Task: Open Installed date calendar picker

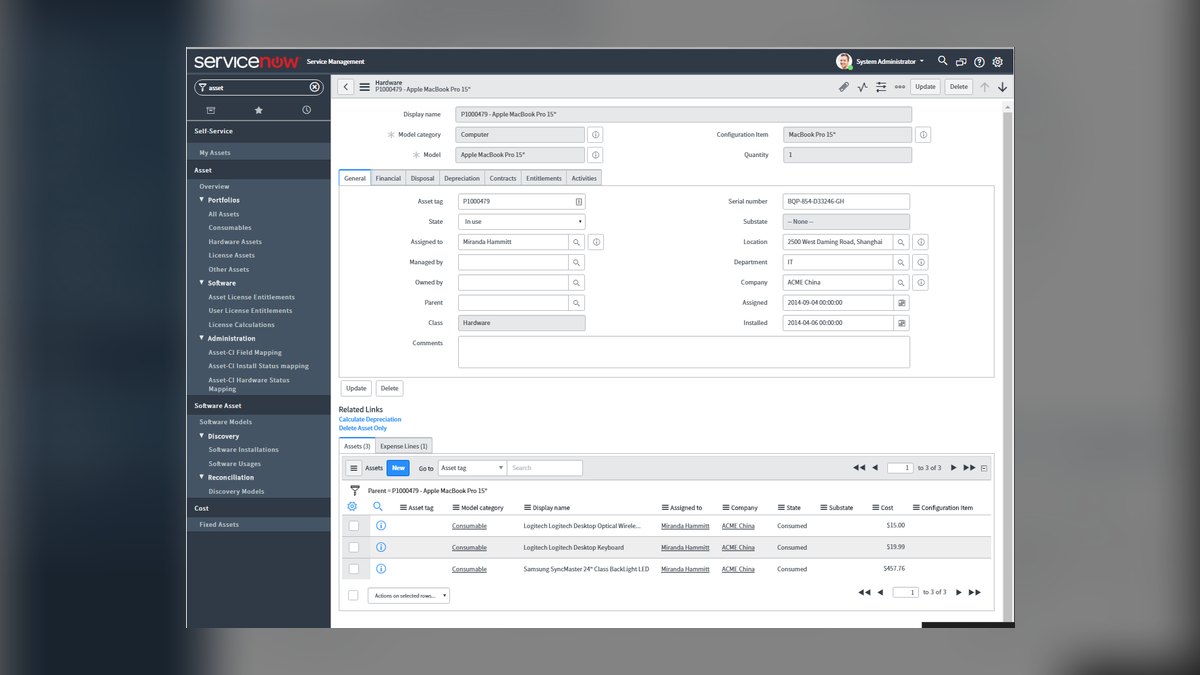Action: pyautogui.click(x=901, y=323)
